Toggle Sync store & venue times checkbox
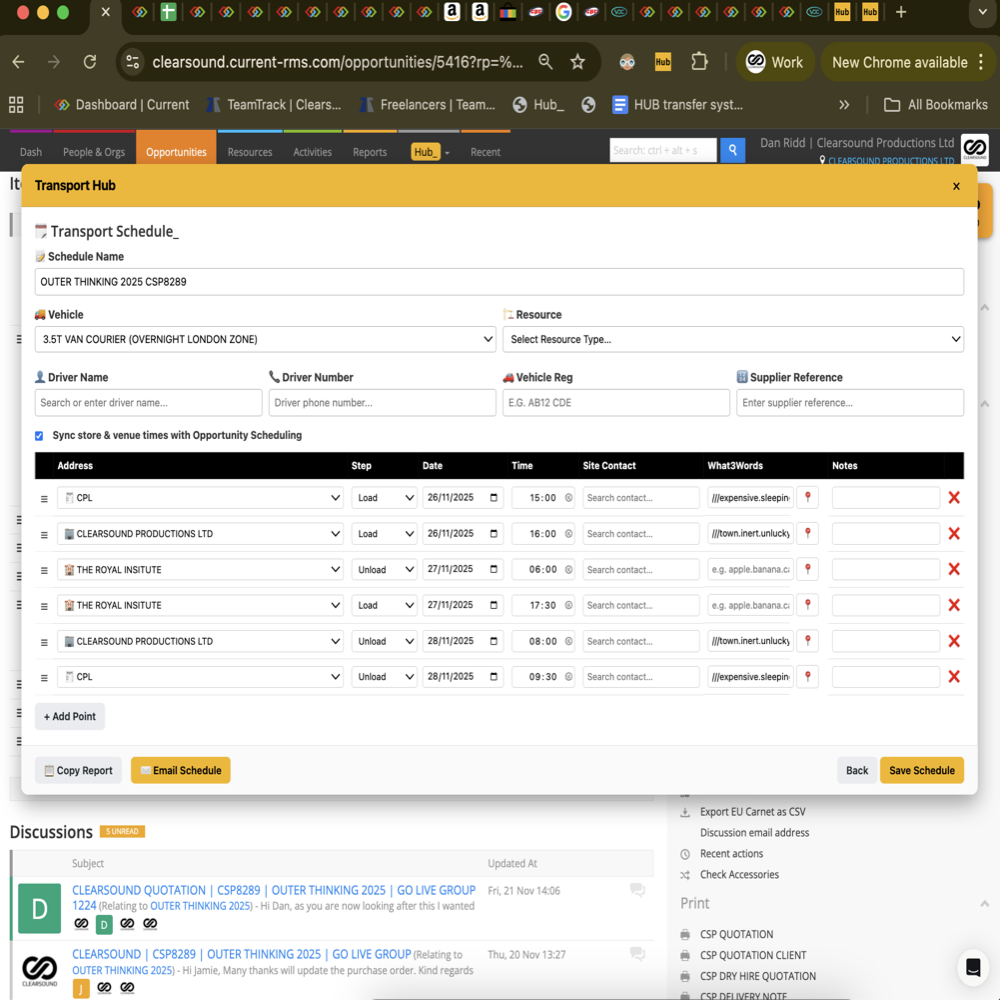 39,436
